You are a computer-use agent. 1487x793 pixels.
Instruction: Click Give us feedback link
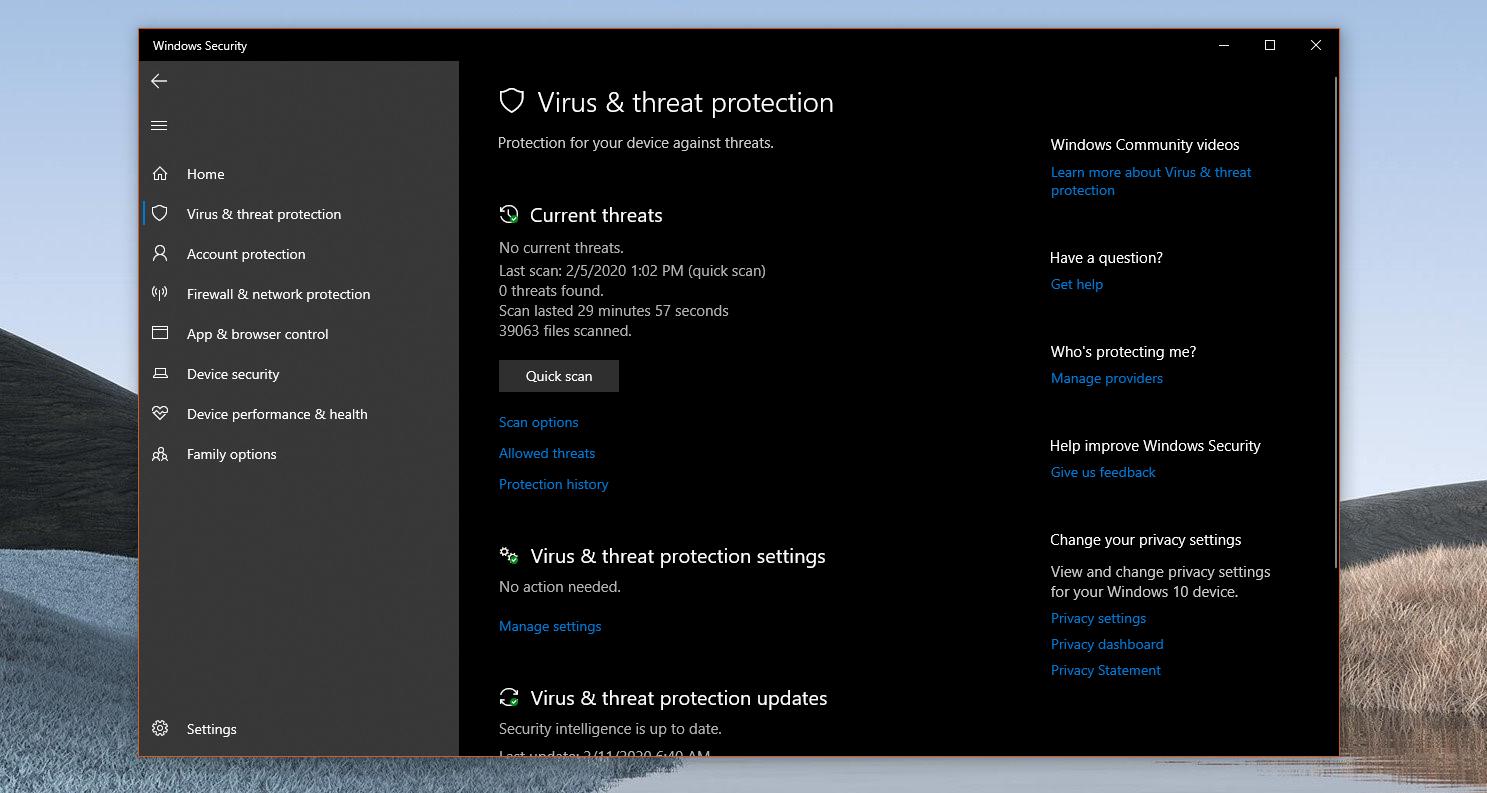pos(1103,472)
